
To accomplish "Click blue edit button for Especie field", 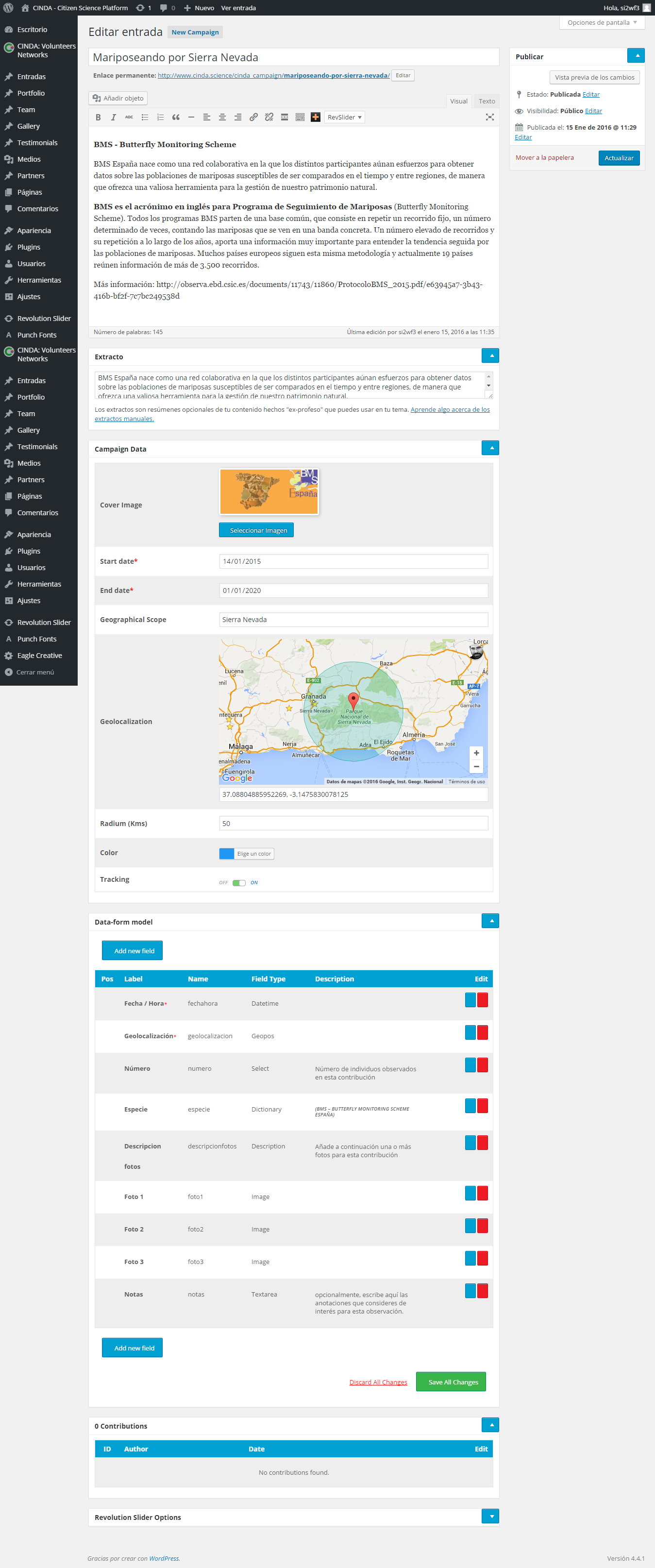I will pyautogui.click(x=470, y=1106).
